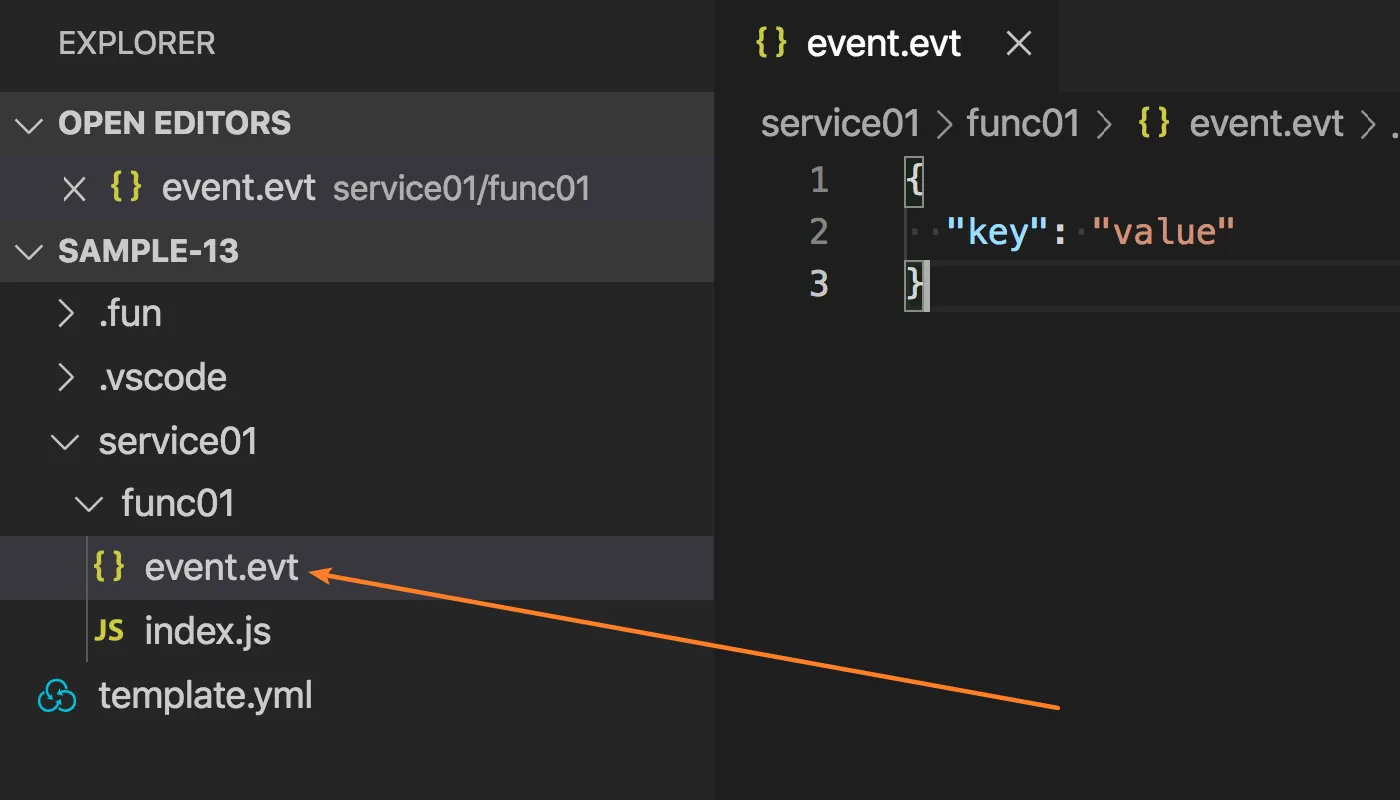Click event.evt in the breadcrumb

[1267, 124]
